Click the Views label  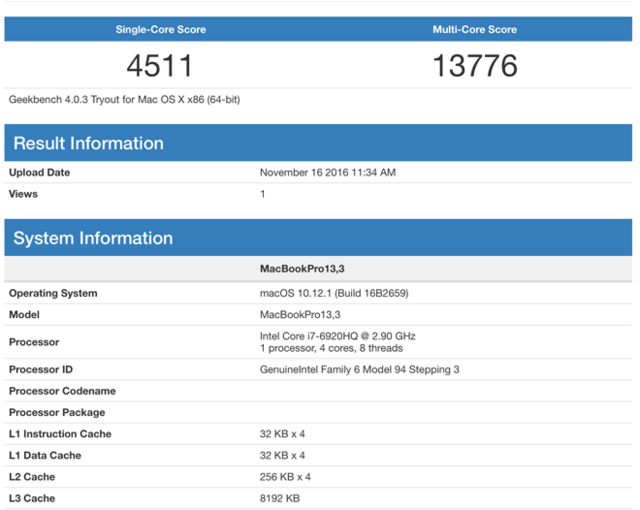click(x=23, y=194)
